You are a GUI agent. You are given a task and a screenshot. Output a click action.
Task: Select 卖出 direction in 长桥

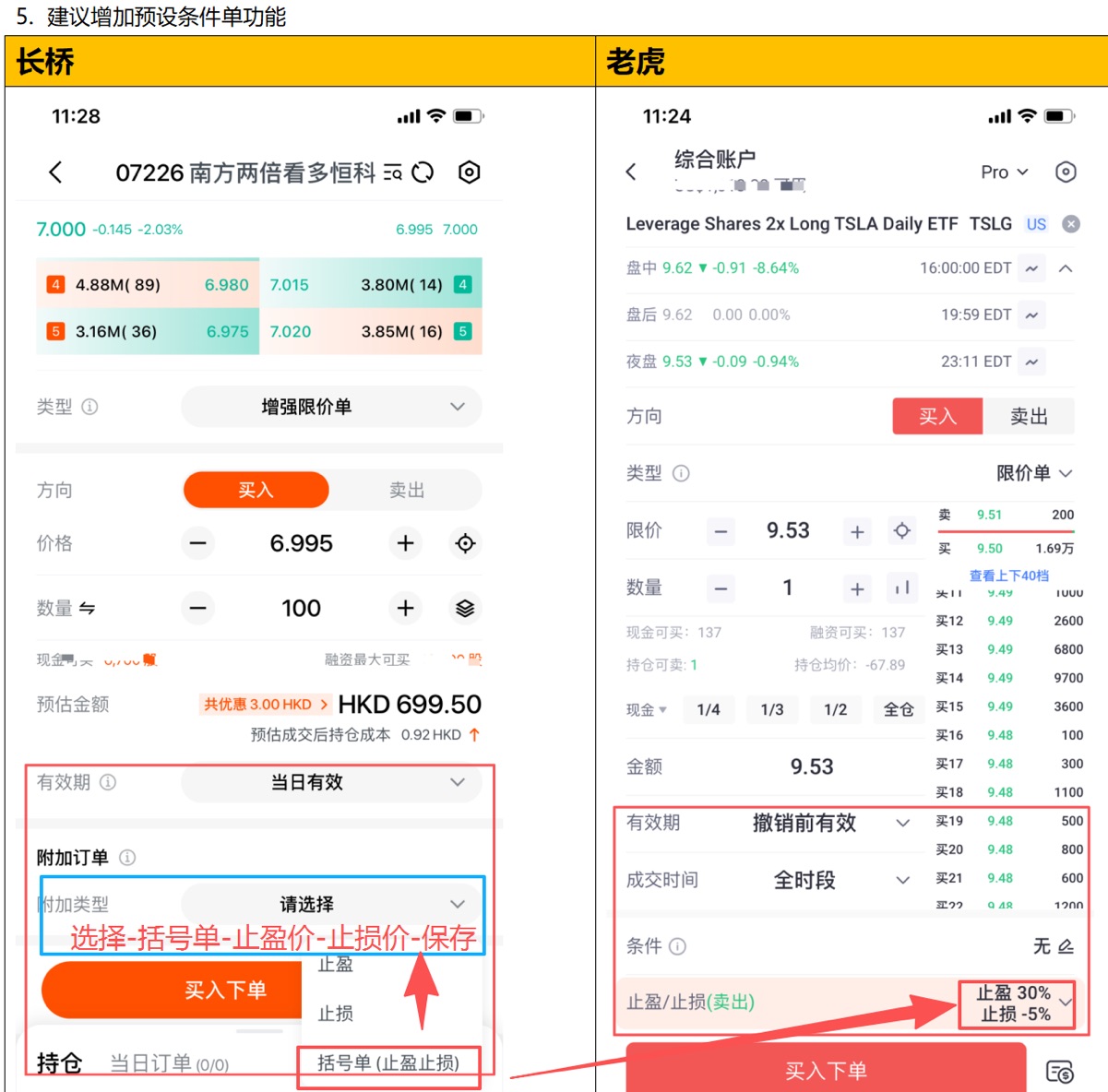406,490
